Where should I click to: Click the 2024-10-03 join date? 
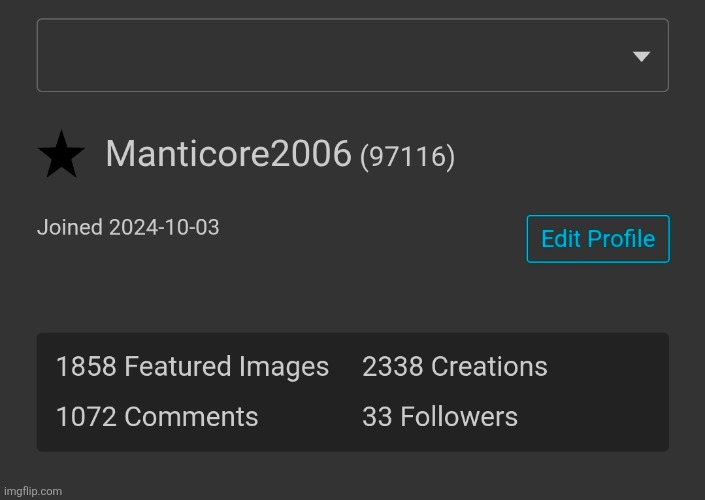click(x=164, y=227)
